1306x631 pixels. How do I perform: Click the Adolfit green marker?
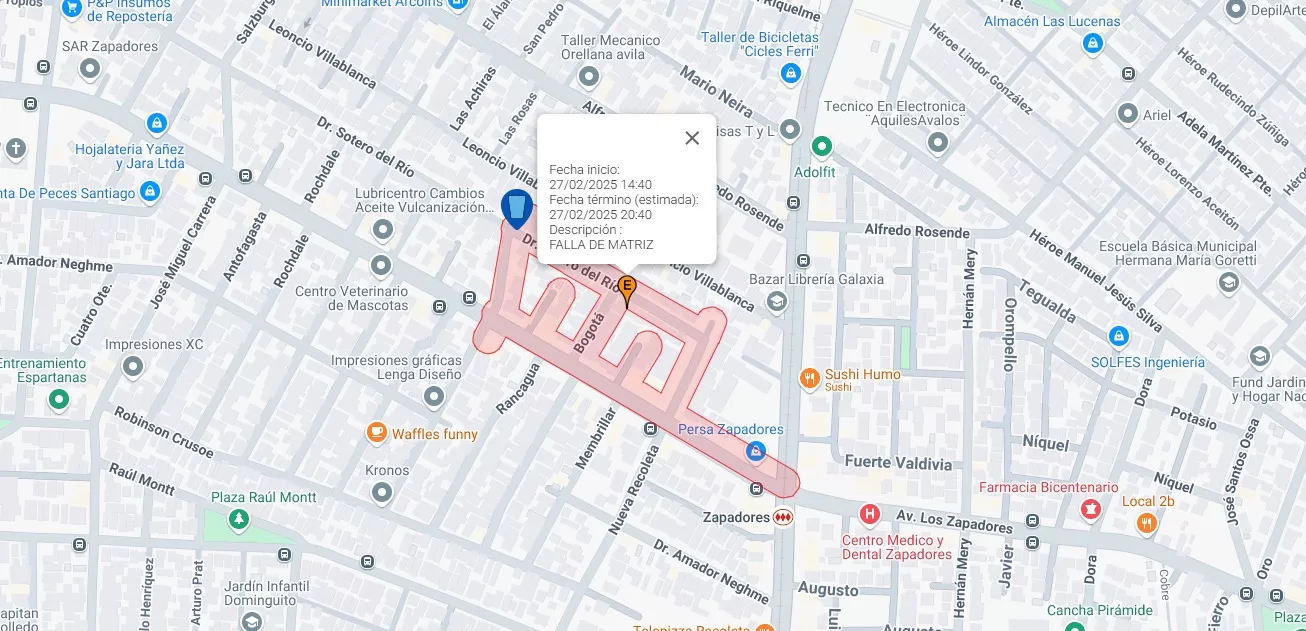(x=822, y=147)
